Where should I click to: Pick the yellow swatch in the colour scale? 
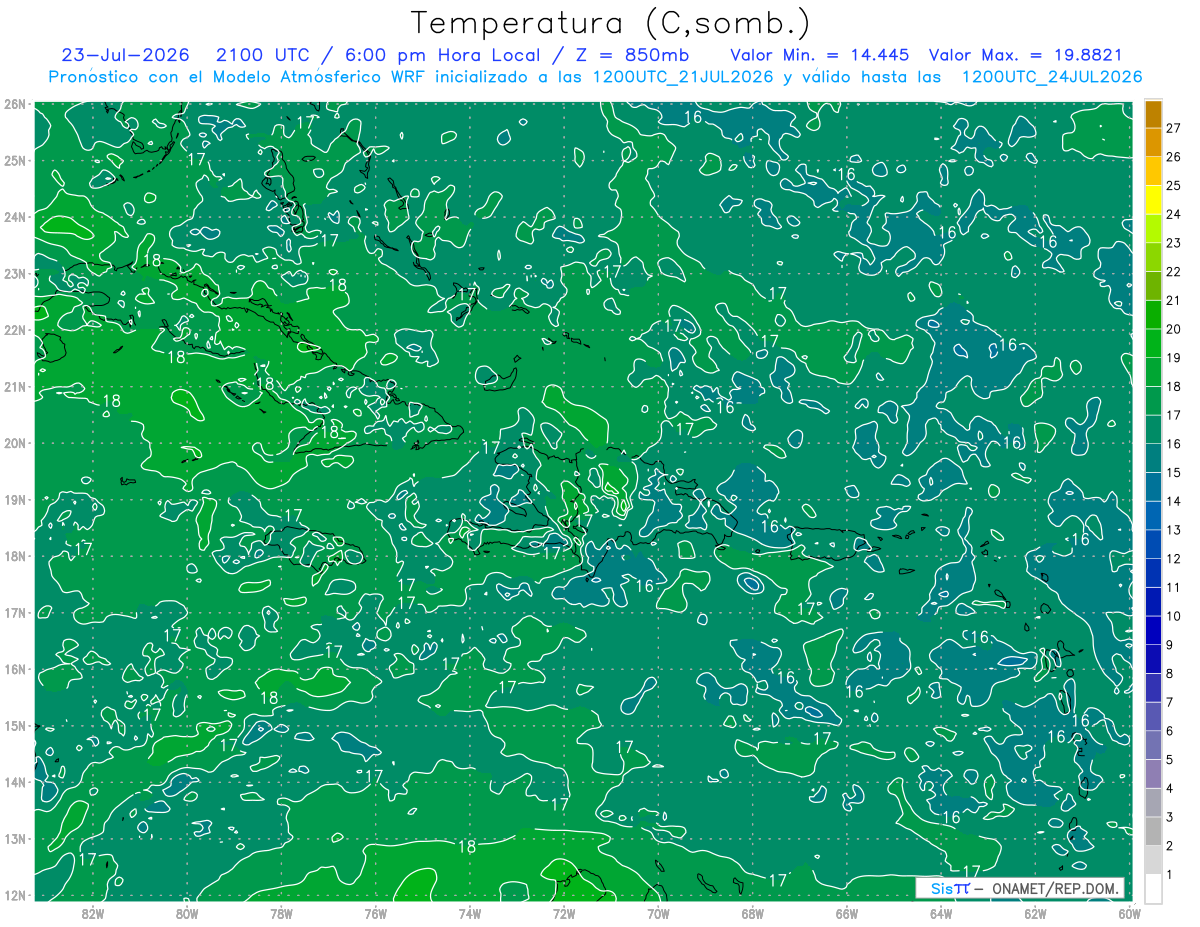click(1154, 200)
